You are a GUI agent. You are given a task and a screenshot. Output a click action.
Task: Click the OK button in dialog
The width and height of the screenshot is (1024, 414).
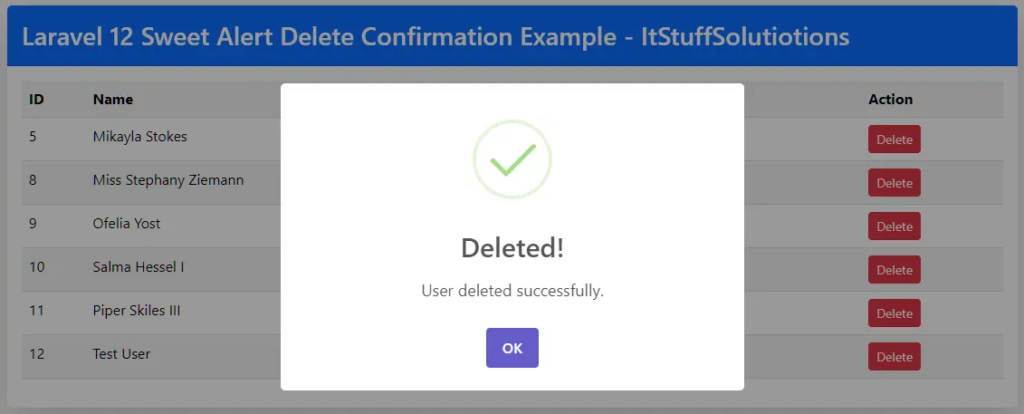(x=512, y=348)
